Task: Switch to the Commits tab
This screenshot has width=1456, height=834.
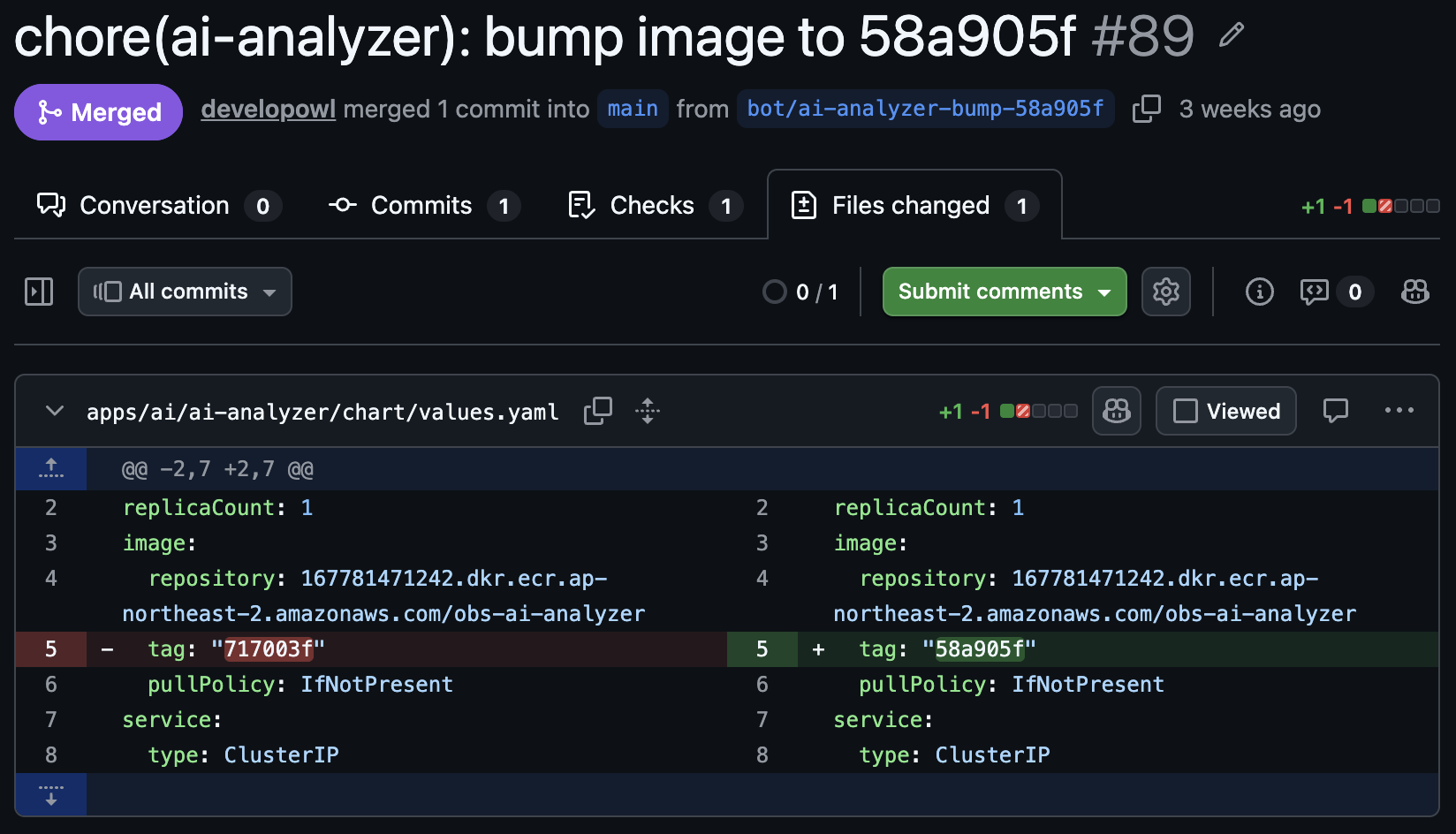Action: coord(424,205)
